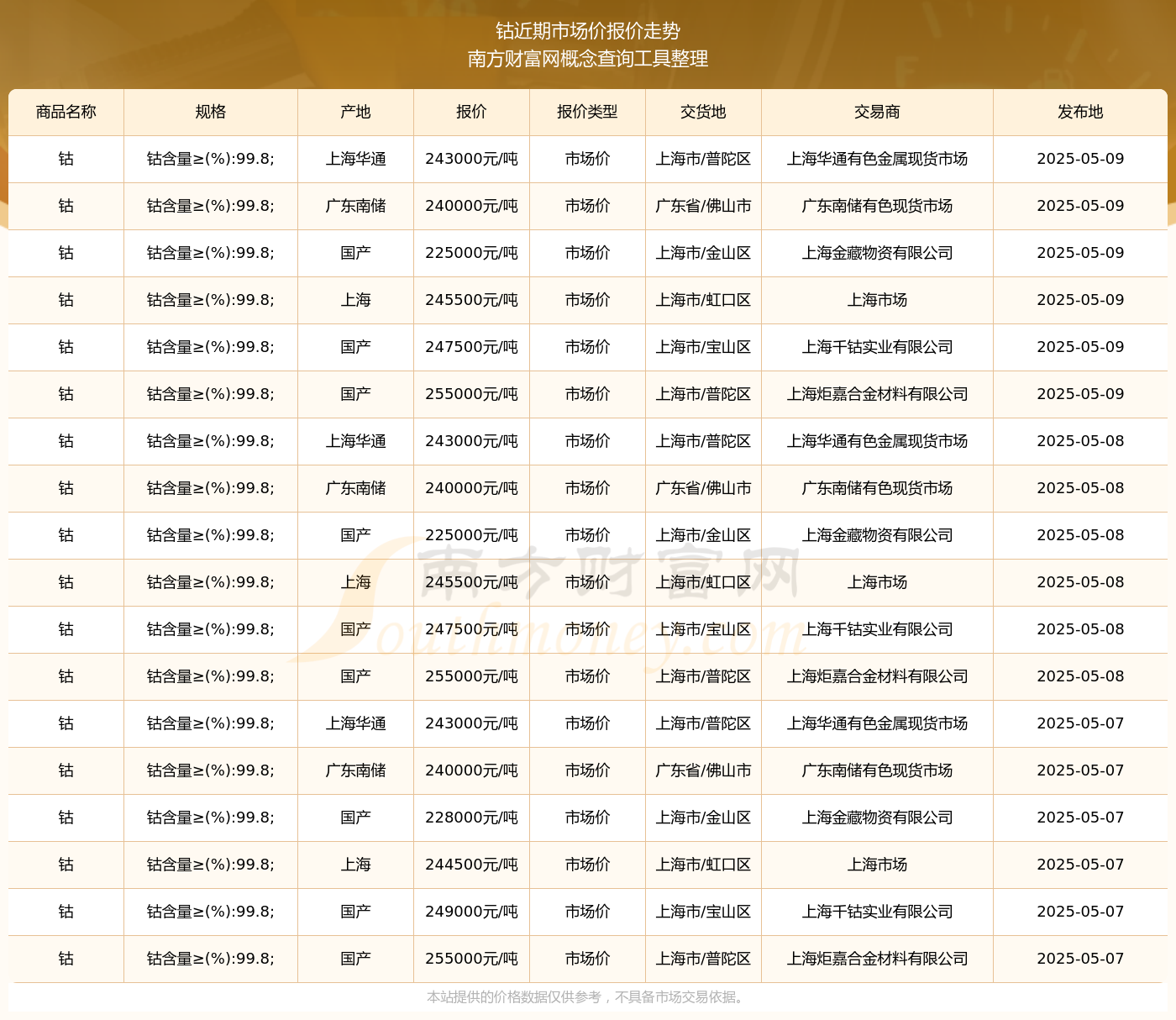Click 255000元/吨 in the 2025-05-07 row

point(471,959)
